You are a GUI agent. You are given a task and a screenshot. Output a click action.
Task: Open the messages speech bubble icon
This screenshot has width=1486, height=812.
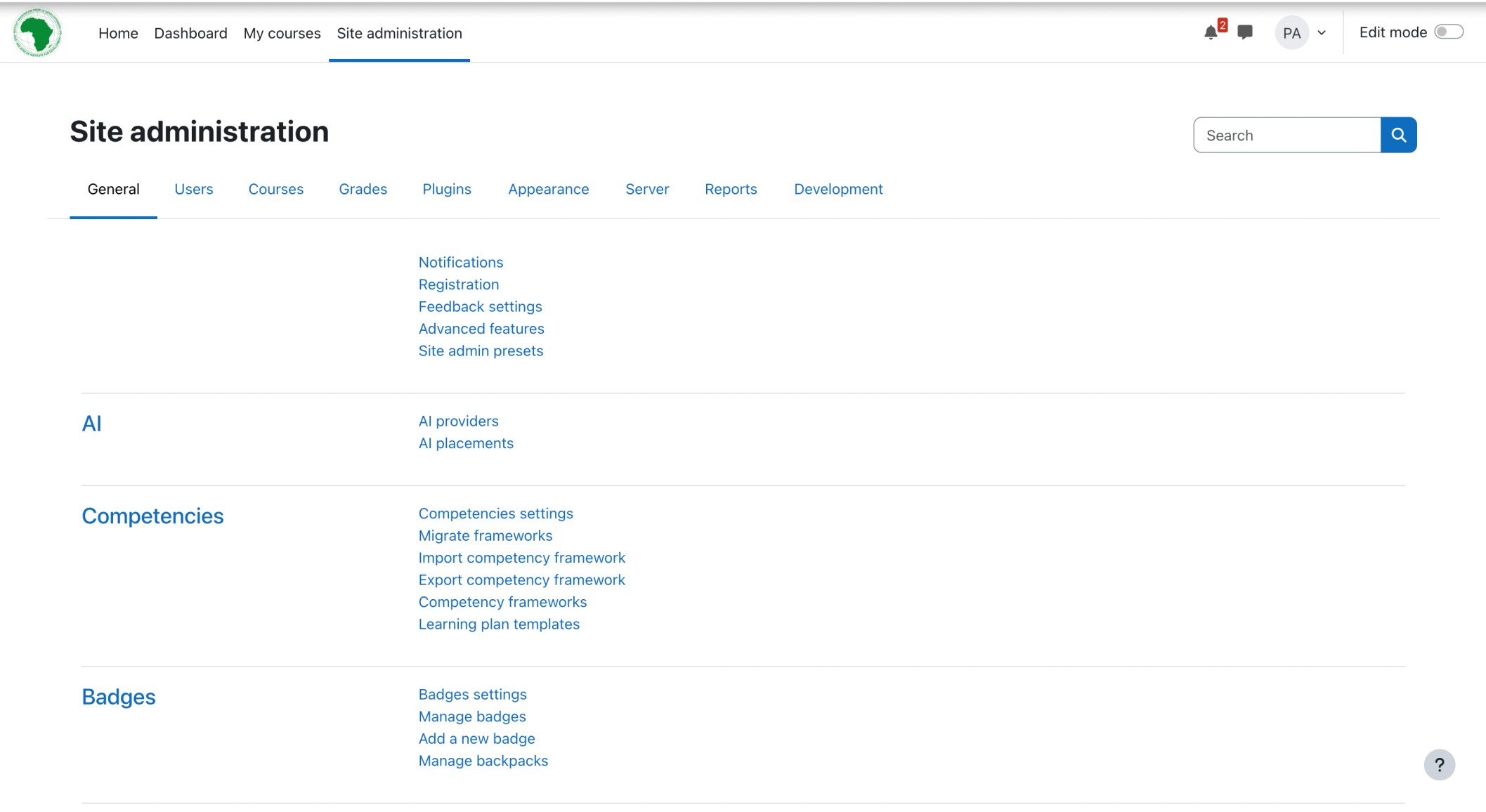click(x=1244, y=32)
